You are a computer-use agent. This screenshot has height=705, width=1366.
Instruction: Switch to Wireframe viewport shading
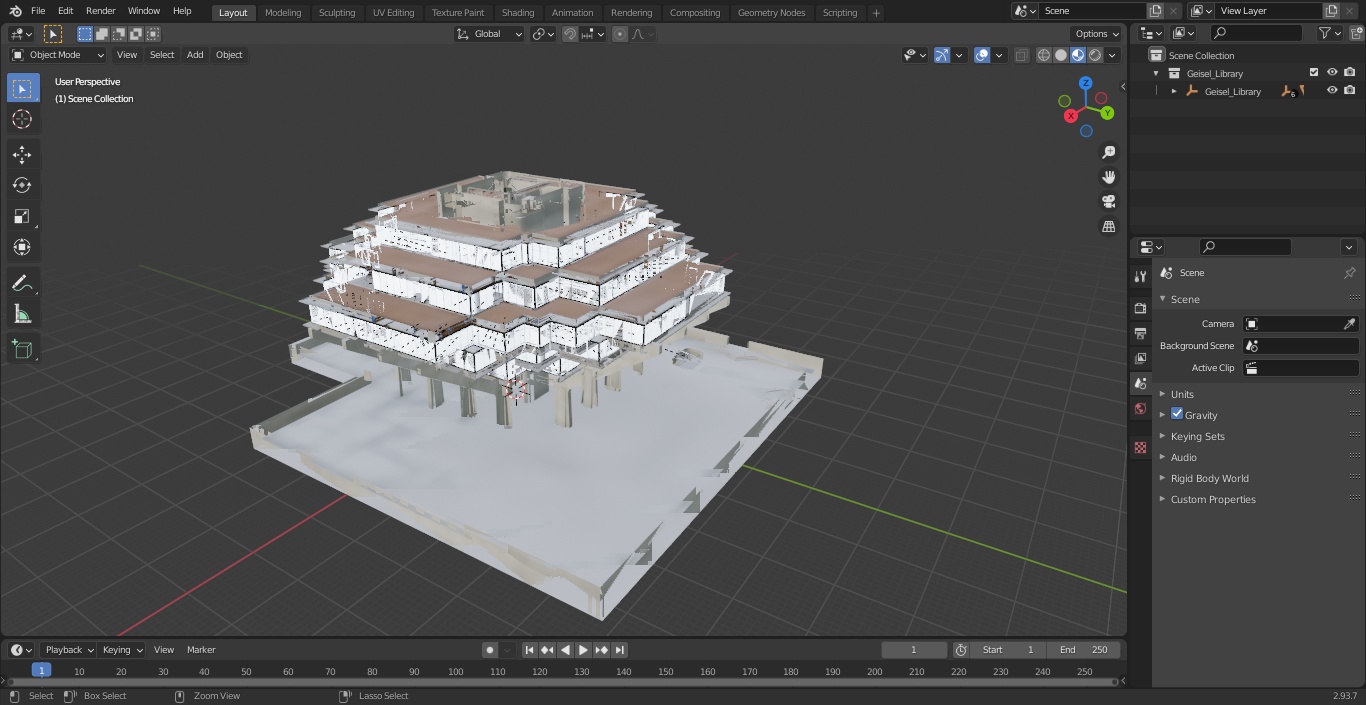tap(1044, 55)
